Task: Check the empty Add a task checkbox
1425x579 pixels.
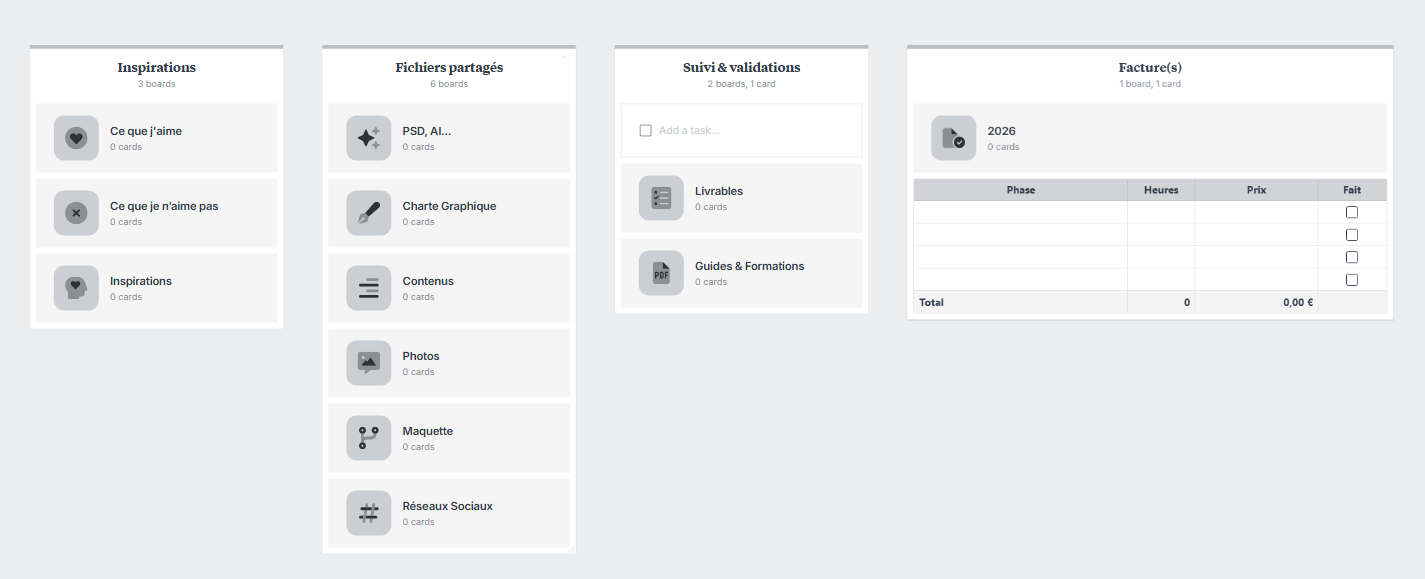Action: 645,130
